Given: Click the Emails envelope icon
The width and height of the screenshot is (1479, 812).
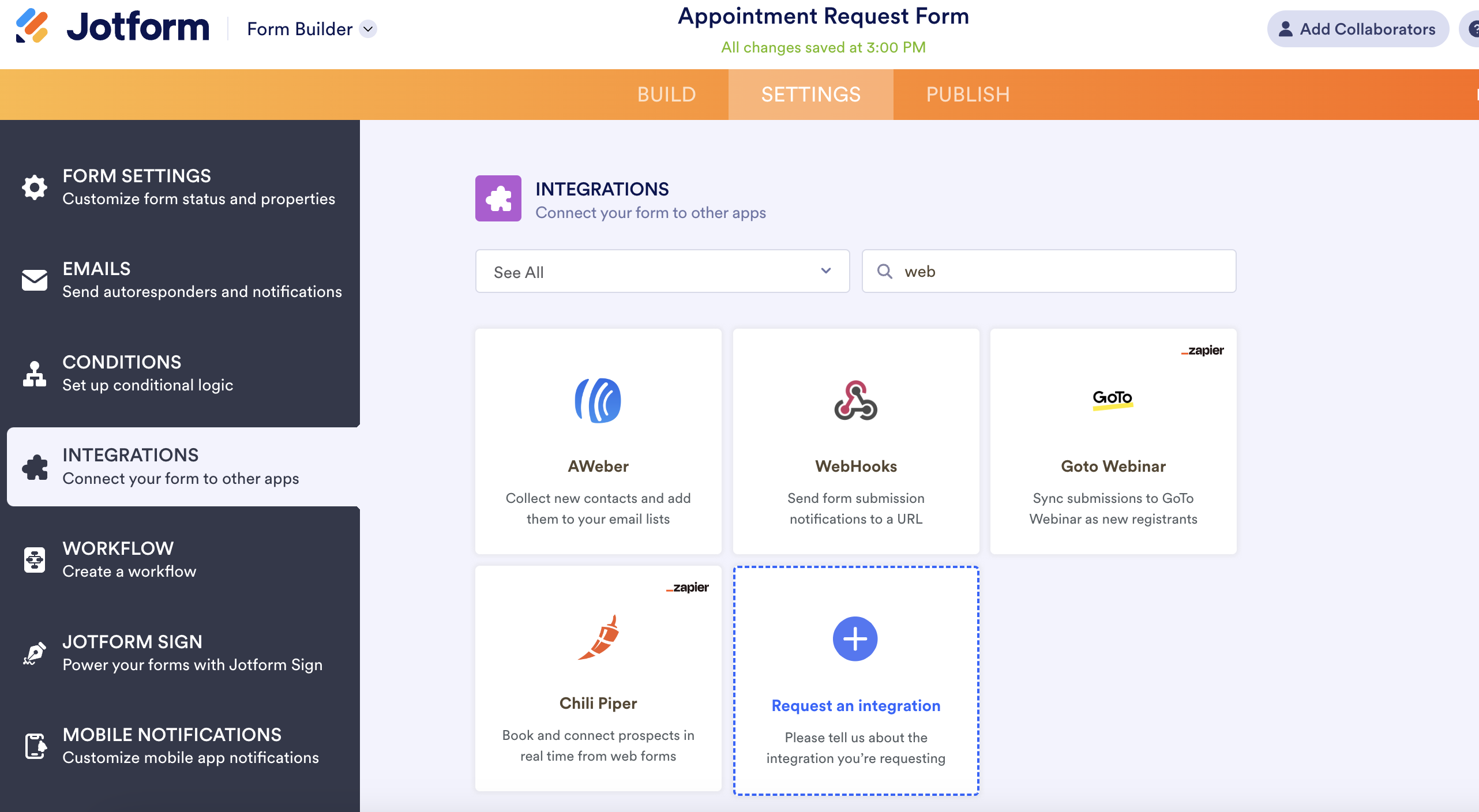Looking at the screenshot, I should coord(35,280).
